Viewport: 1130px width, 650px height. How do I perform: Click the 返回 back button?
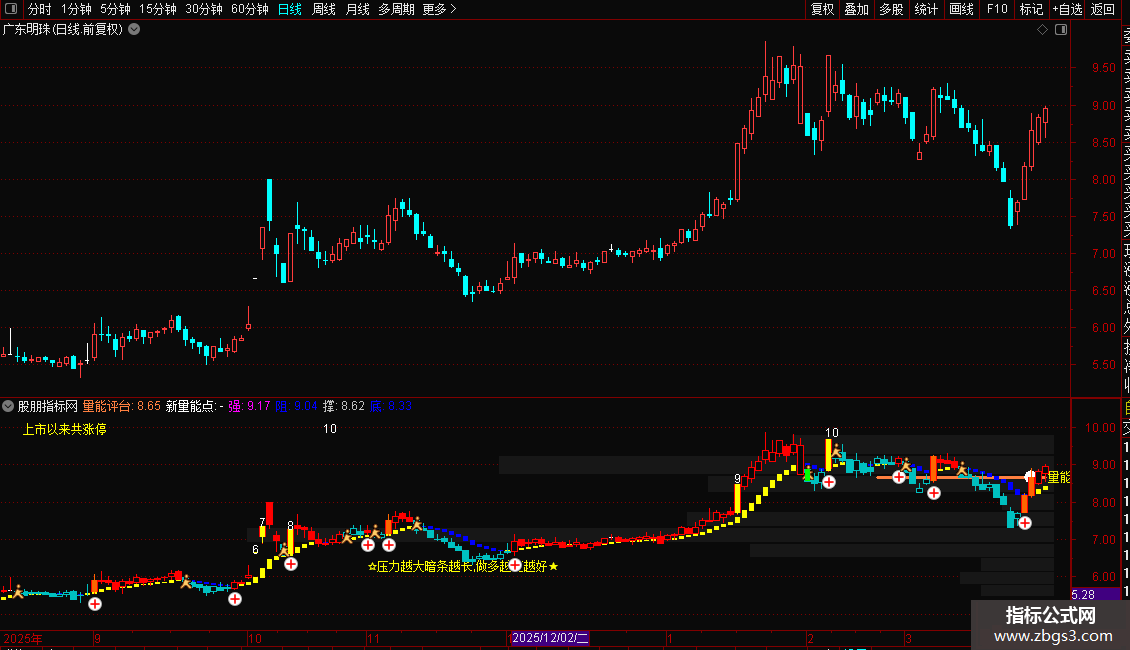[1103, 9]
